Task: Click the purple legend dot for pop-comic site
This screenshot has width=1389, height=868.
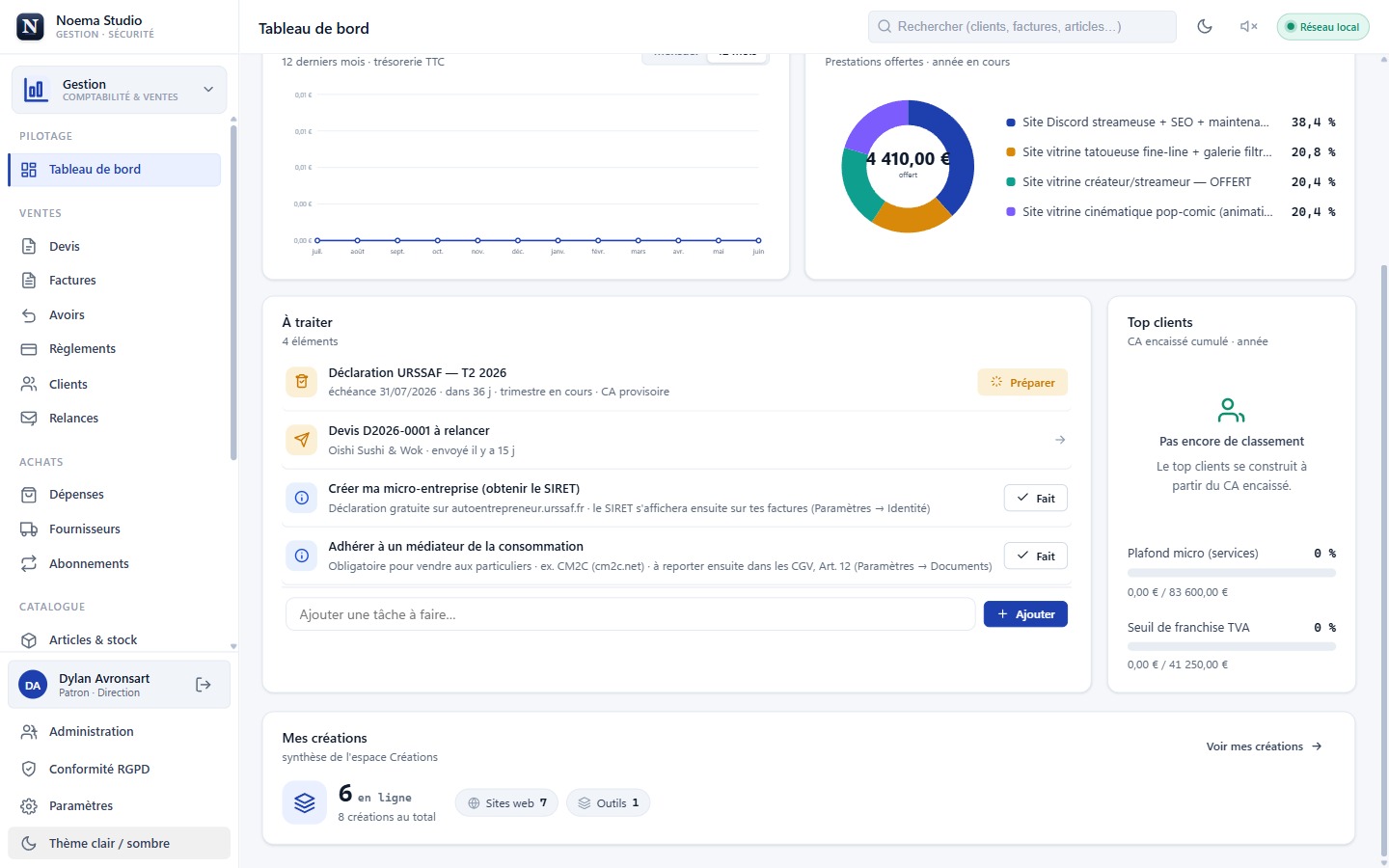Action: tap(1011, 212)
